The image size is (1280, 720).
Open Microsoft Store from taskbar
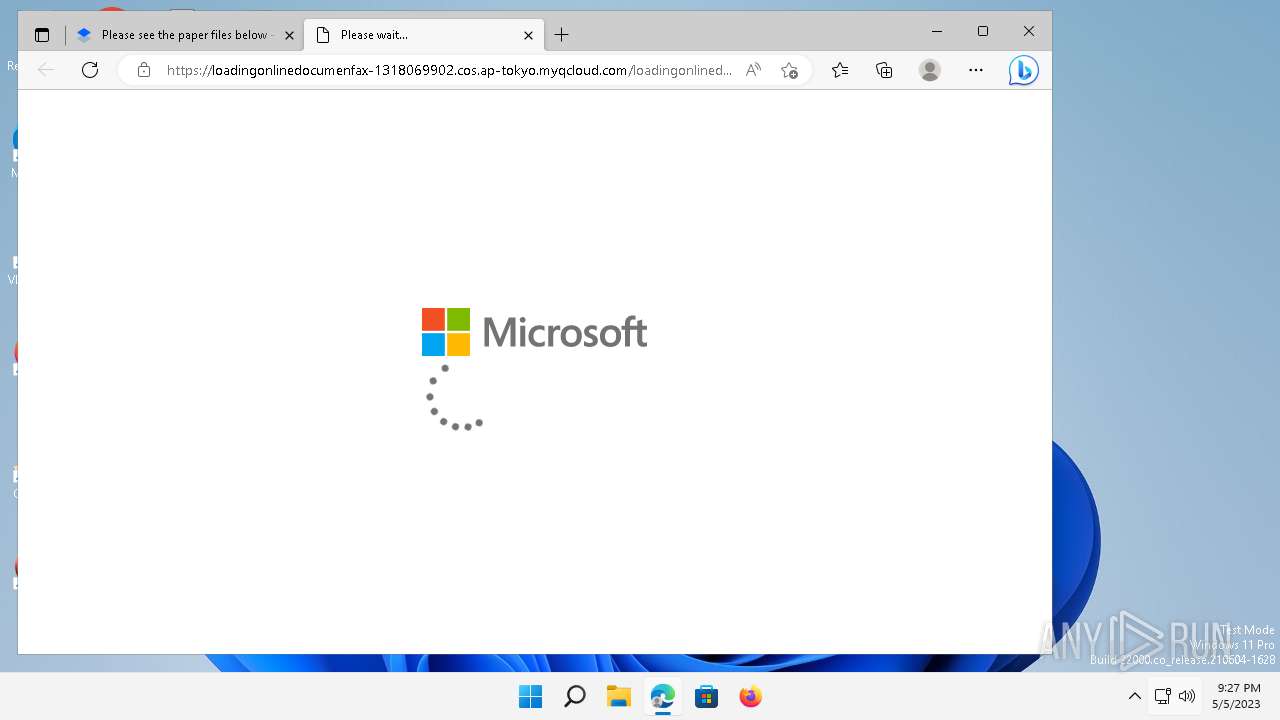click(x=706, y=696)
